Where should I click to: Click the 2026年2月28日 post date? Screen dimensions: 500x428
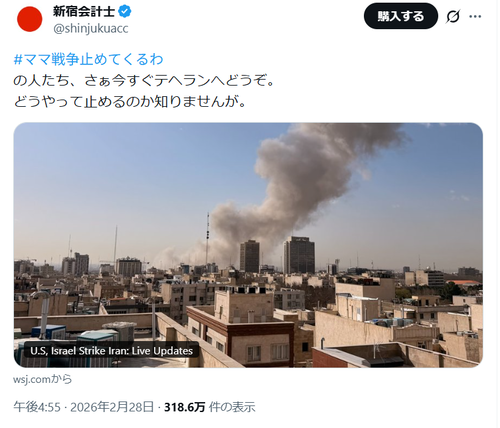(x=112, y=407)
